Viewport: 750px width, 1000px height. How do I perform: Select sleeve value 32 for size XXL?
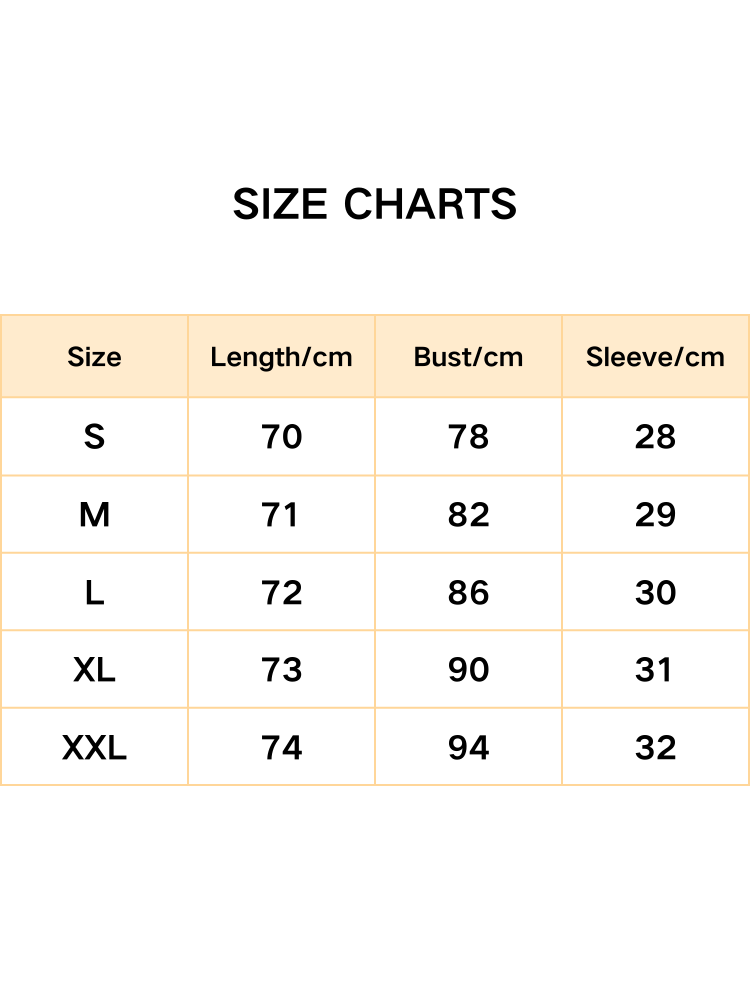(x=655, y=748)
